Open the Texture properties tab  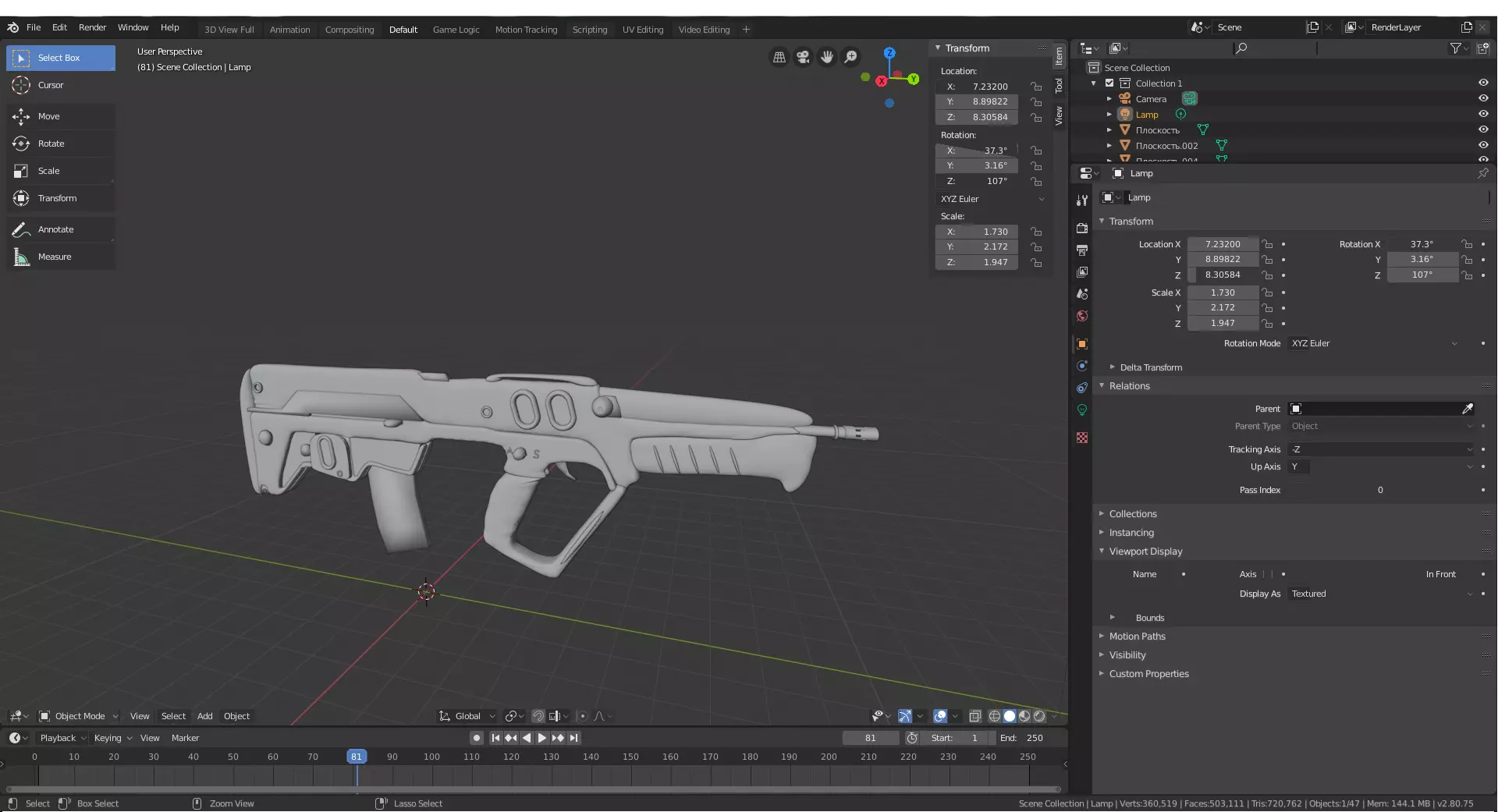pyautogui.click(x=1082, y=438)
